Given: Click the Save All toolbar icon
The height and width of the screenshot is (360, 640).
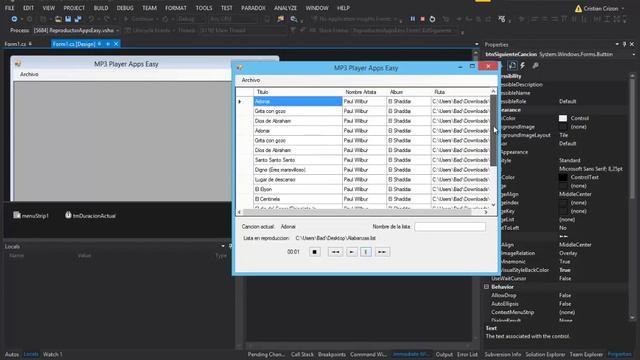Looking at the screenshot, I should 78,19.
